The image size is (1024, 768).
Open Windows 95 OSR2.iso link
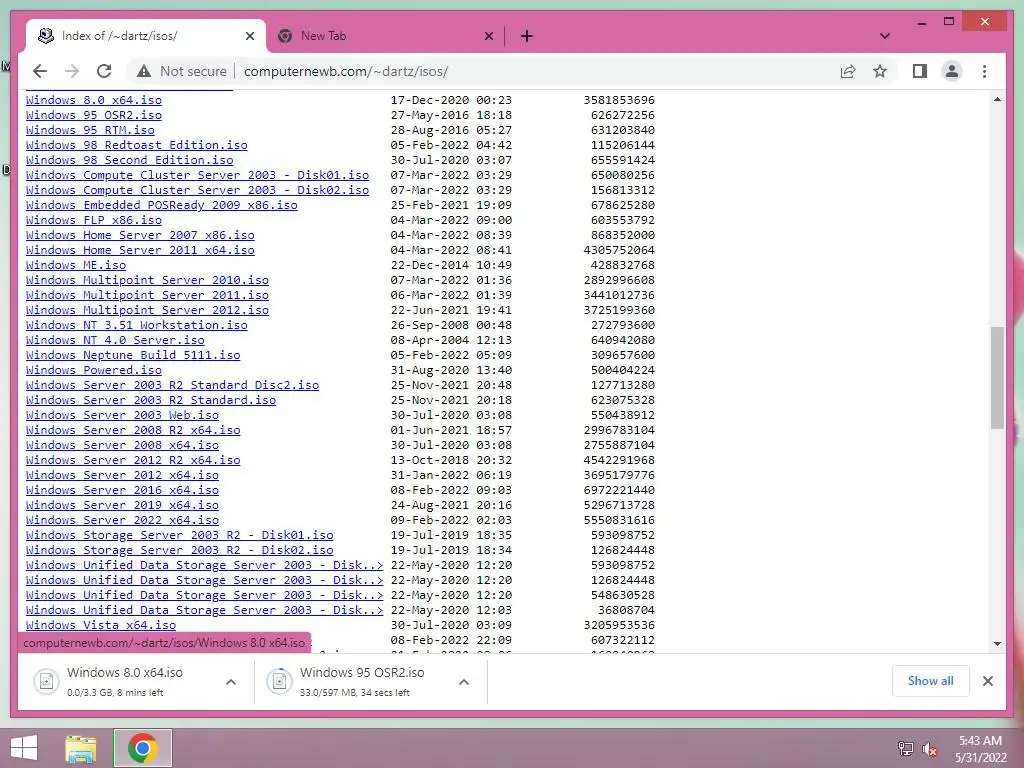pos(94,115)
